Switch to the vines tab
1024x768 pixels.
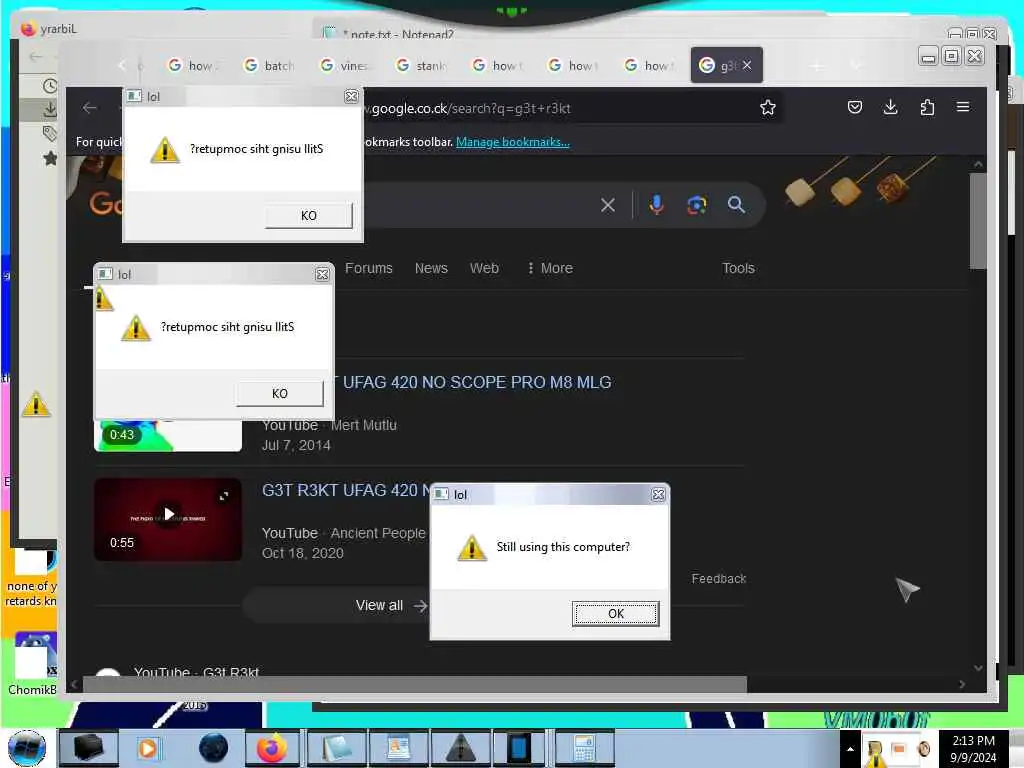[345, 65]
